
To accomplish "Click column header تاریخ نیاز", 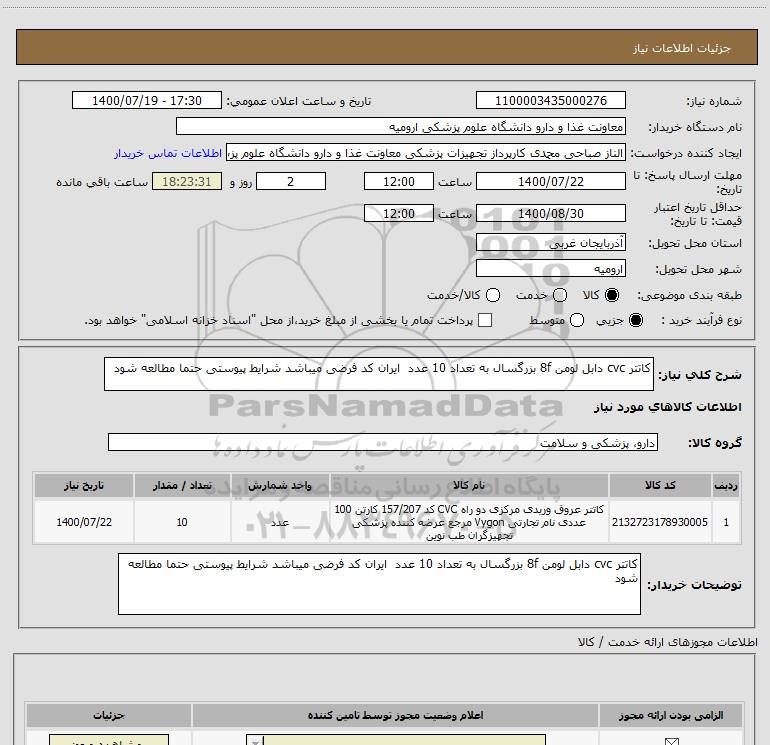I will [x=84, y=485].
